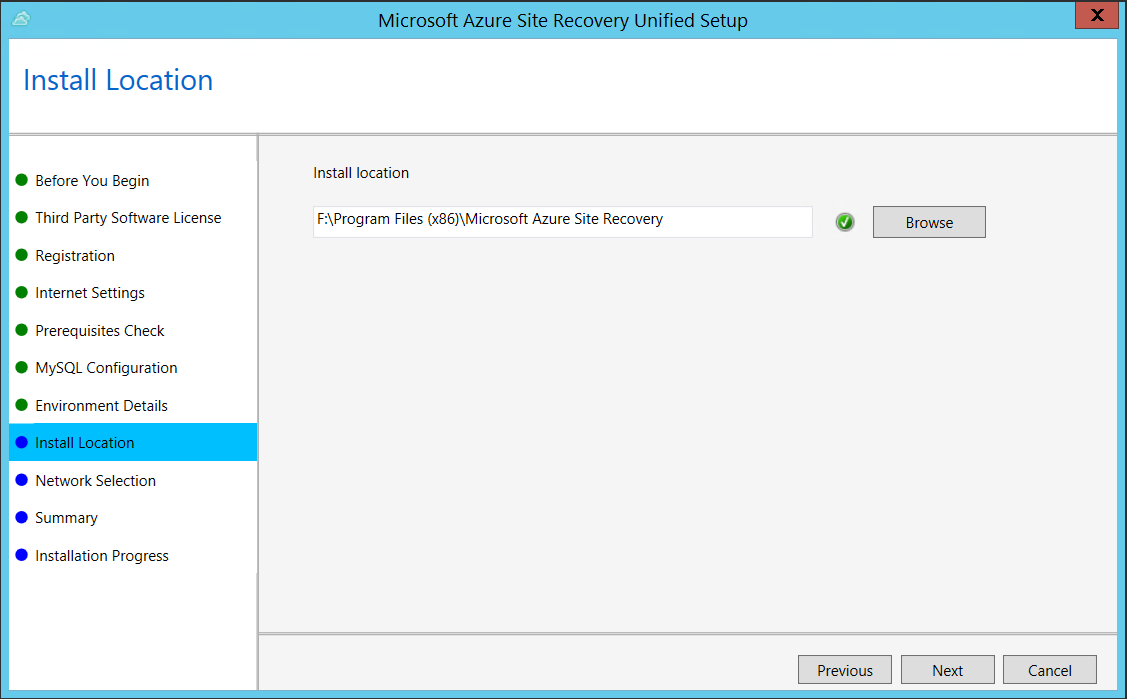Click the green checkmark validation icon

tap(845, 222)
